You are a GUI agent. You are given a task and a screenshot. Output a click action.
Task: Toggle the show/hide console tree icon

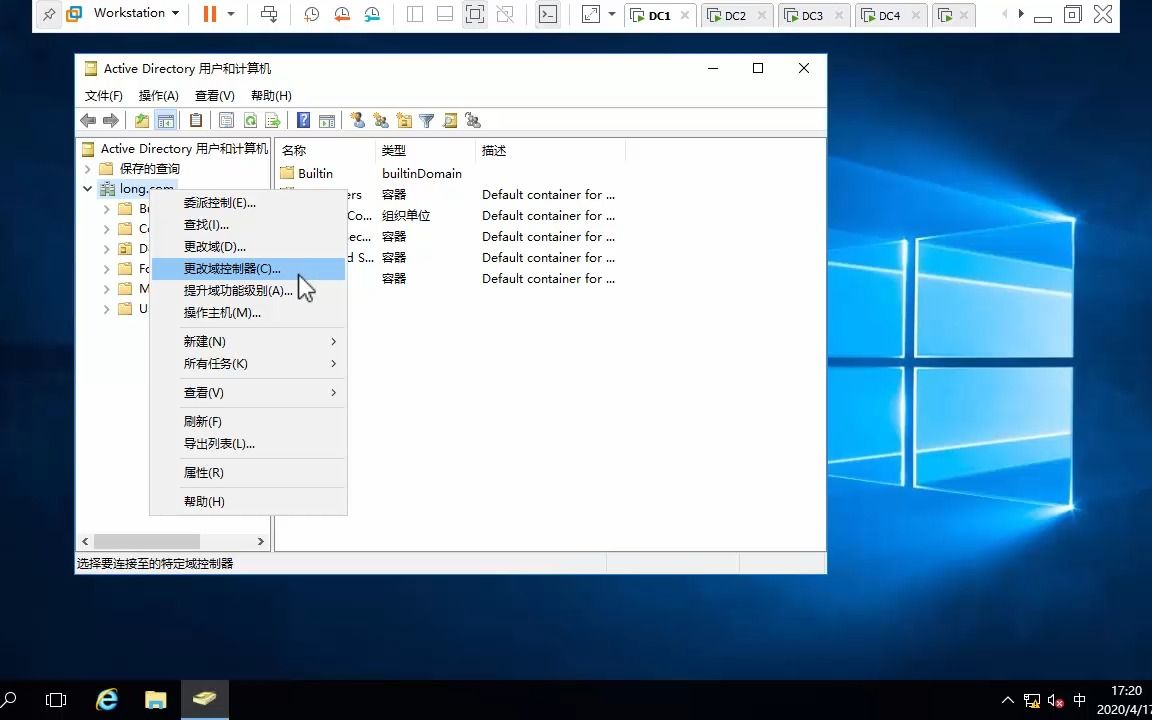[x=166, y=120]
